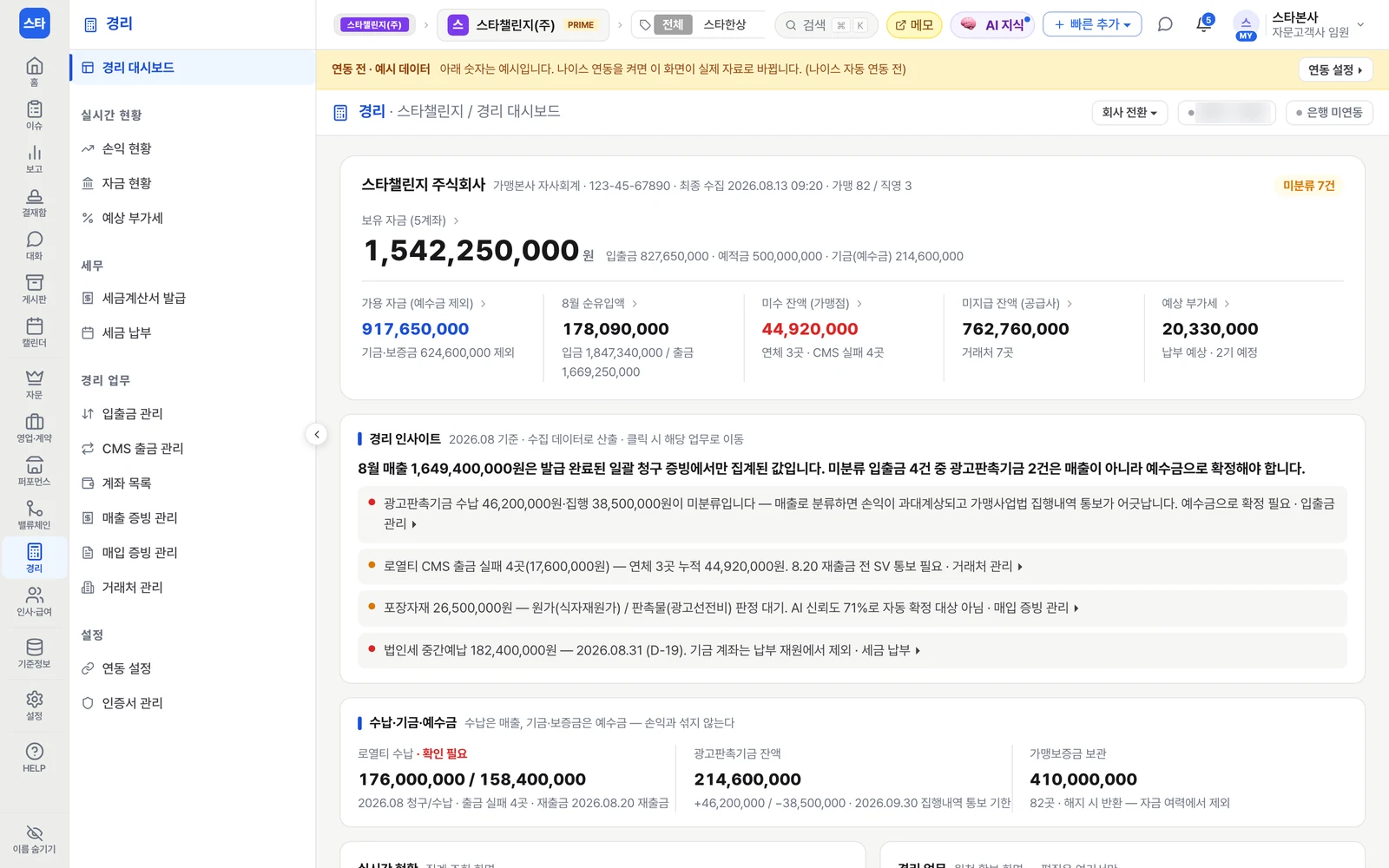This screenshot has width=1389, height=868.
Task: Open the 빠른 추가 dropdown
Action: point(1092,24)
